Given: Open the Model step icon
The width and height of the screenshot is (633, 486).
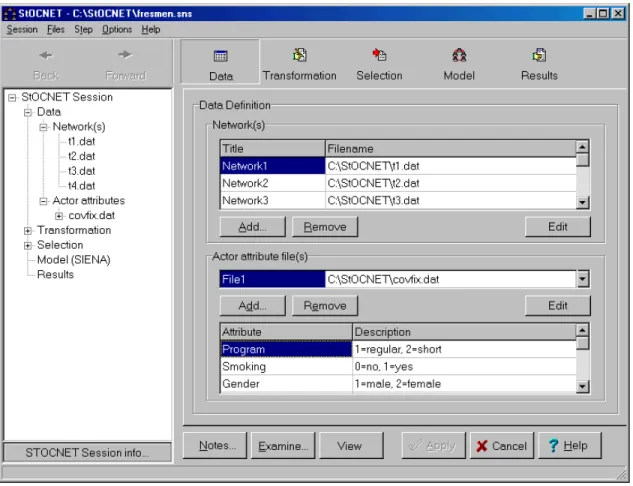Looking at the screenshot, I should click(459, 55).
